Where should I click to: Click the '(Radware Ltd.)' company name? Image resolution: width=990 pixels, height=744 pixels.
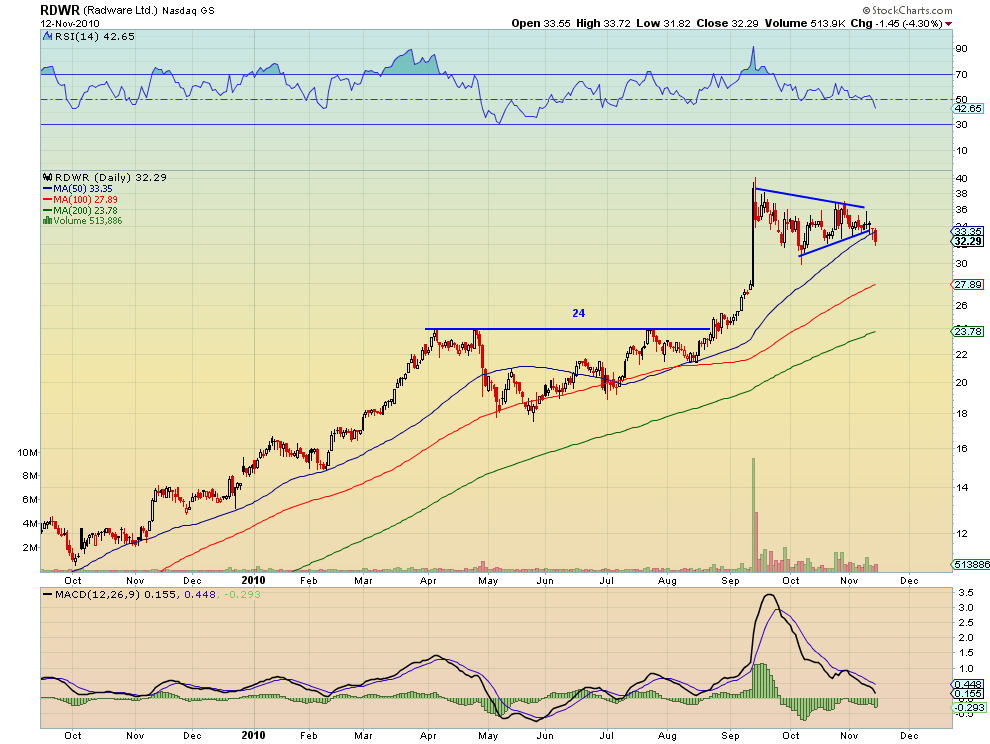pyautogui.click(x=121, y=11)
